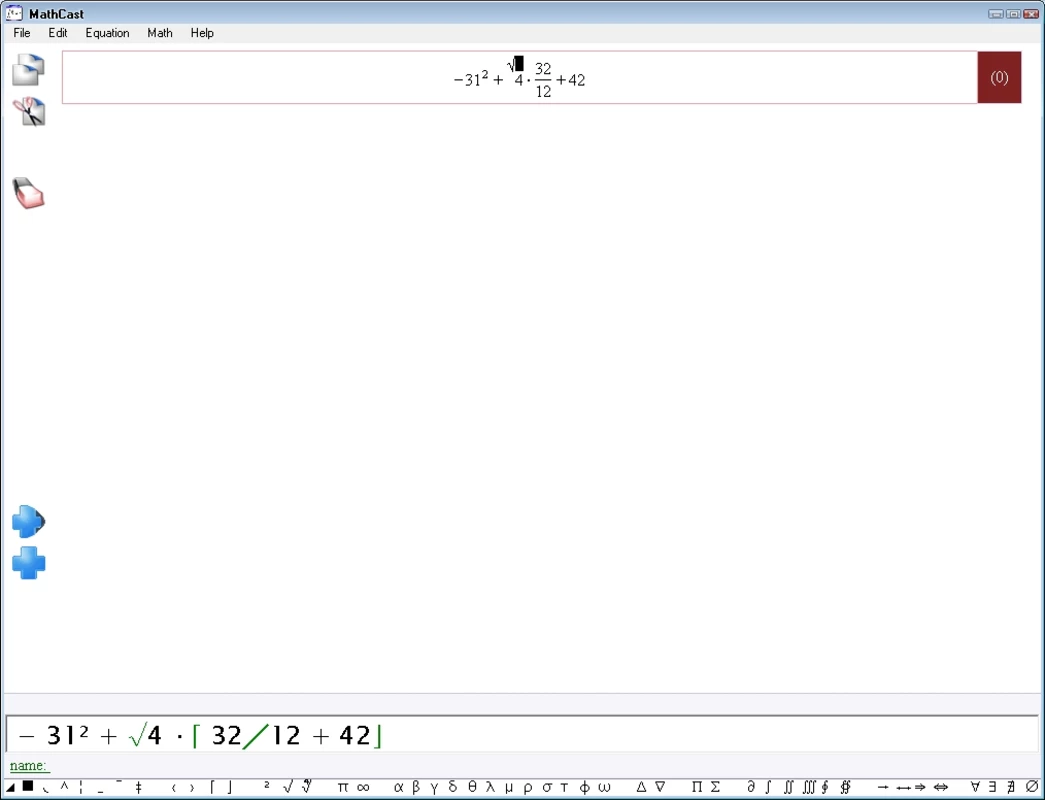The width and height of the screenshot is (1045, 800).
Task: Insert the black triangle symbol
Action: point(11,788)
